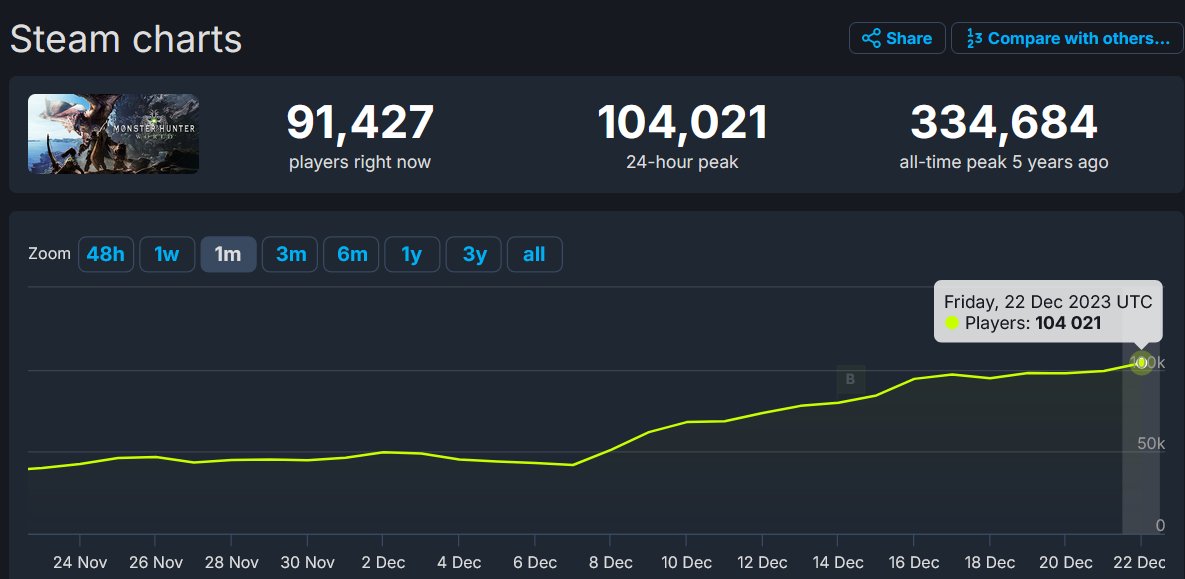This screenshot has height=579, width=1185.
Task: Click the 30 Nov axis label
Action: point(307,562)
